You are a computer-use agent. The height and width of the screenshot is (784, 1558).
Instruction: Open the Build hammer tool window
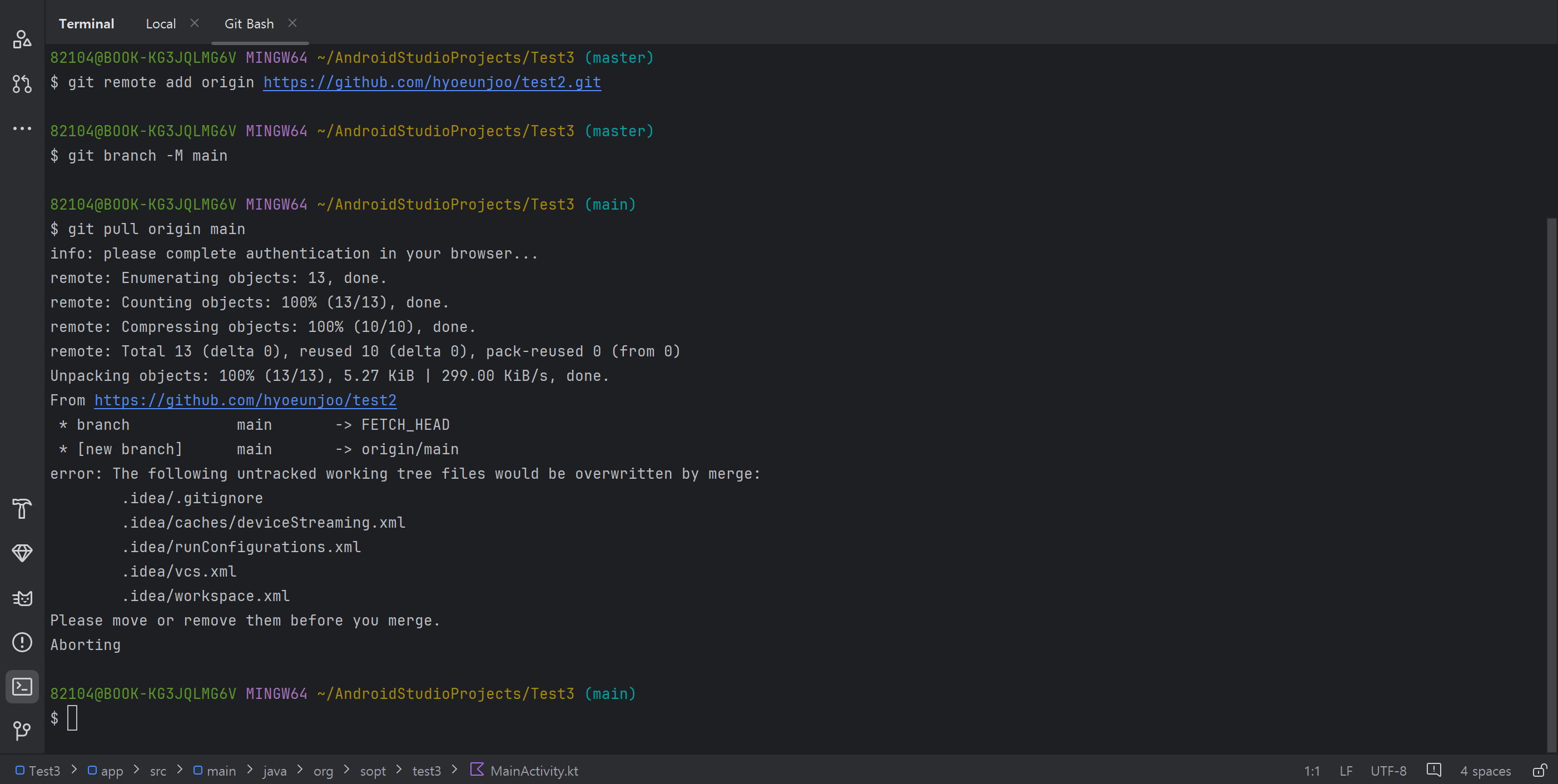point(22,509)
